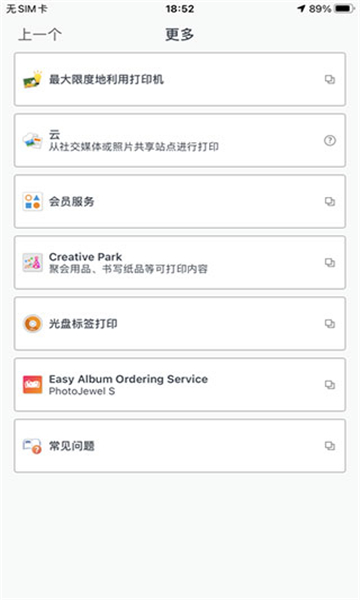The image size is (360, 600).
Task: Tap the orange disc label icon
Action: 33,324
